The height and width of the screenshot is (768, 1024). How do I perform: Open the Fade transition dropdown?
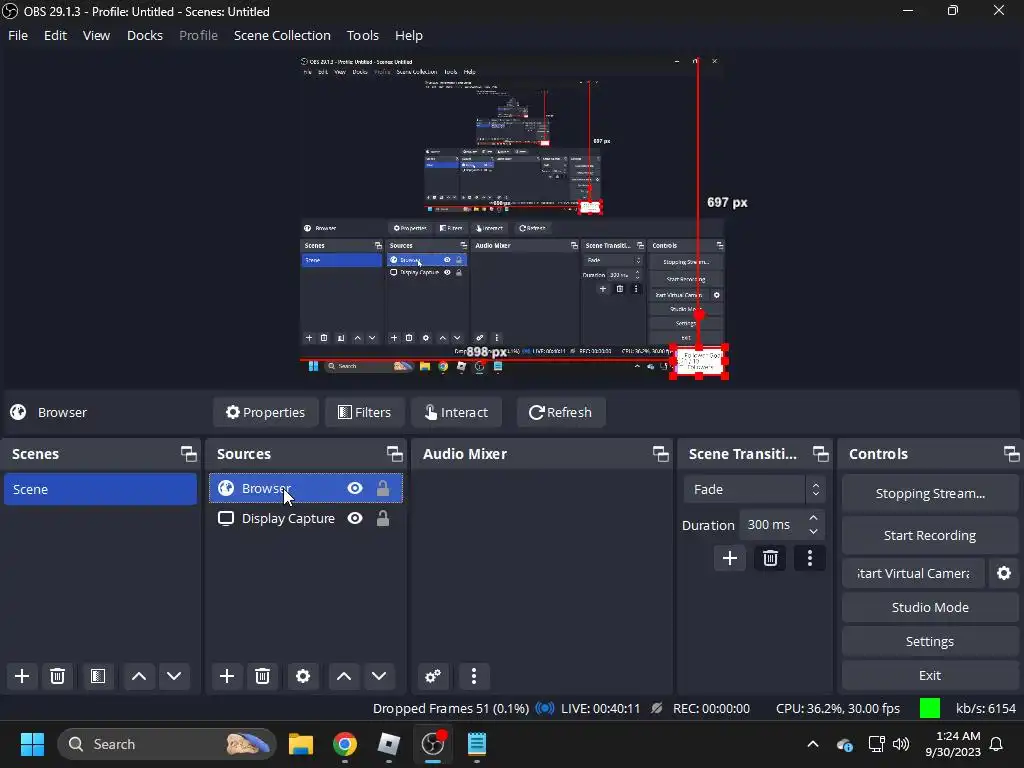point(754,489)
